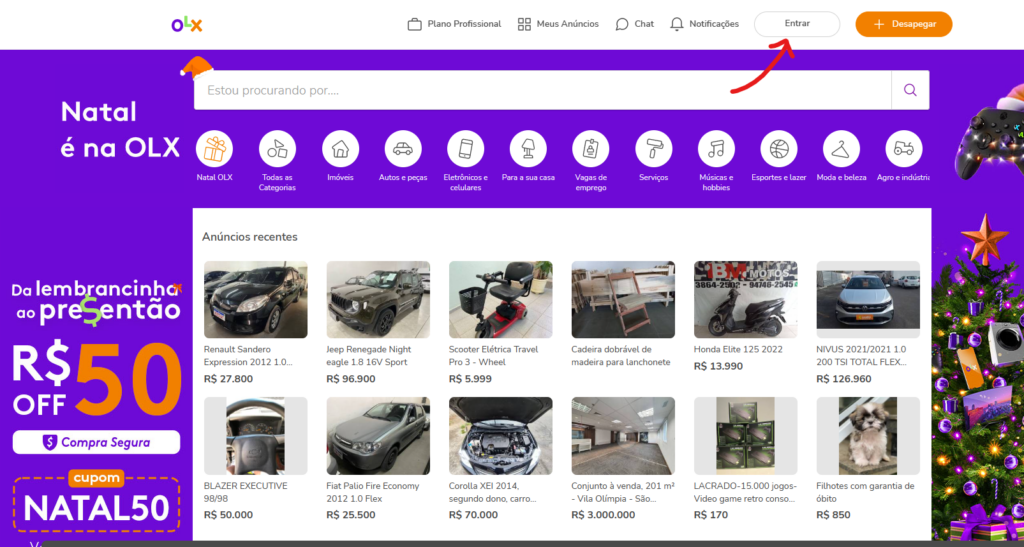Viewport: 1024px width, 547px height.
Task: Go to Meus Anúncios
Action: click(558, 24)
